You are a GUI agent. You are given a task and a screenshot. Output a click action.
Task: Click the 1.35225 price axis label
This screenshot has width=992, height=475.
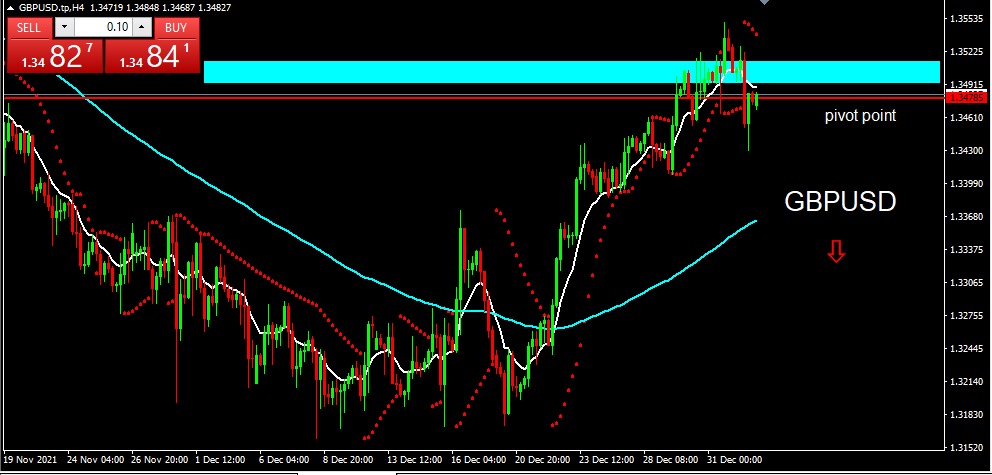[x=966, y=52]
